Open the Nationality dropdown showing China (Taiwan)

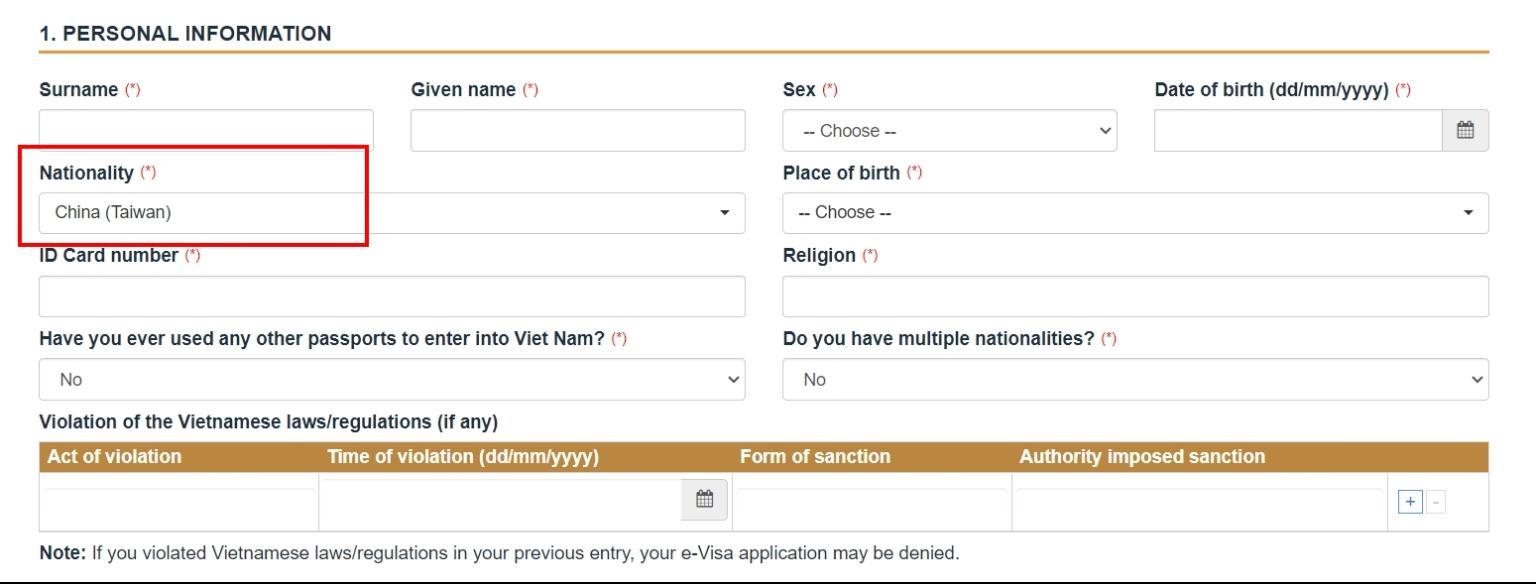click(x=392, y=213)
